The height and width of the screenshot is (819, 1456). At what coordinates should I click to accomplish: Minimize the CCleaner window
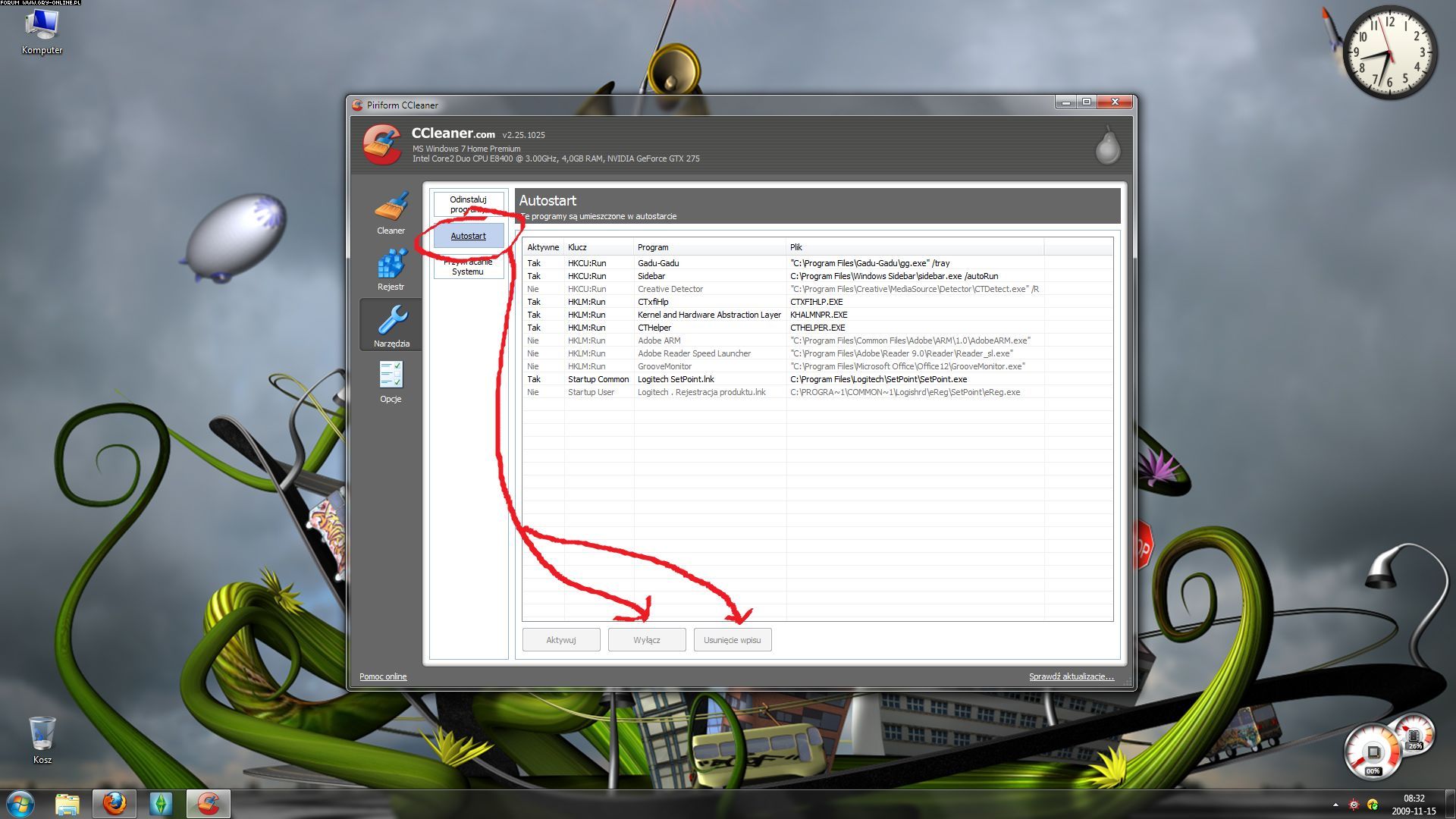pos(1065,102)
